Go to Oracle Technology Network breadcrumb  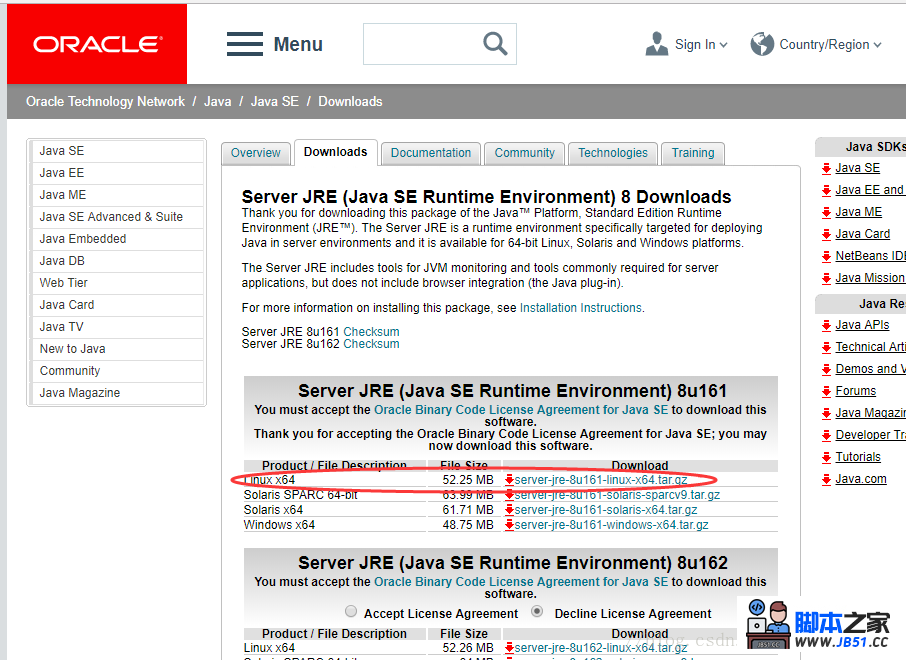(x=105, y=102)
